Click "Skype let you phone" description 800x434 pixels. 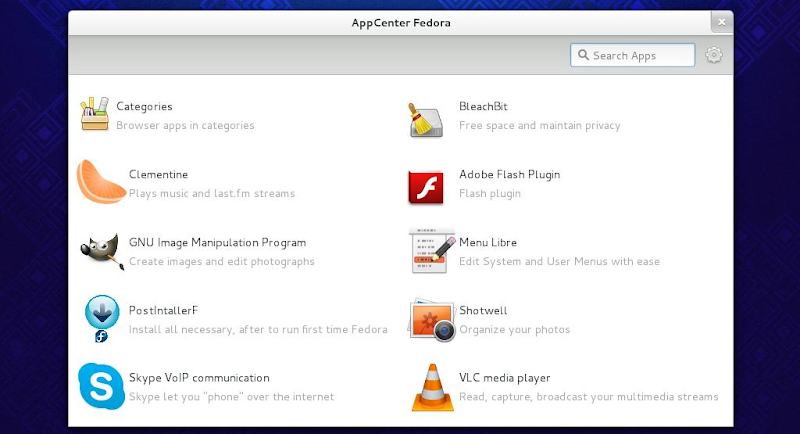(x=232, y=397)
